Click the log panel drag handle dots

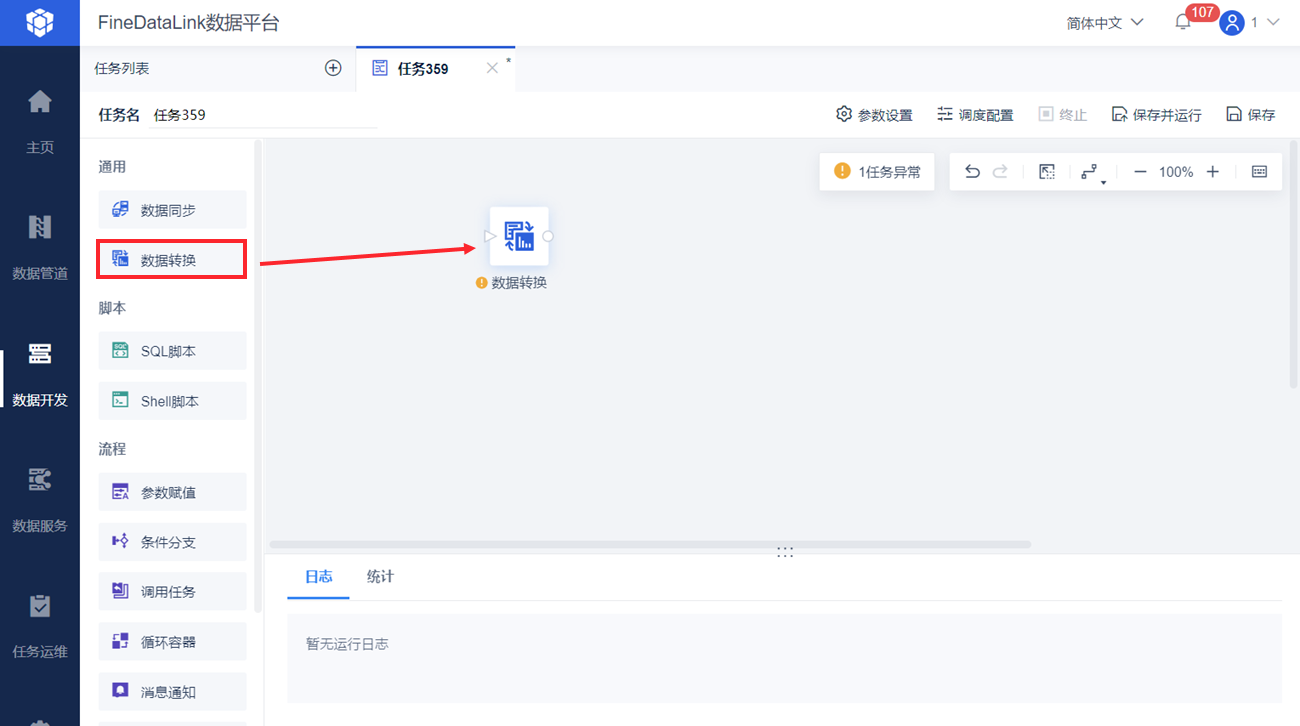pyautogui.click(x=785, y=551)
